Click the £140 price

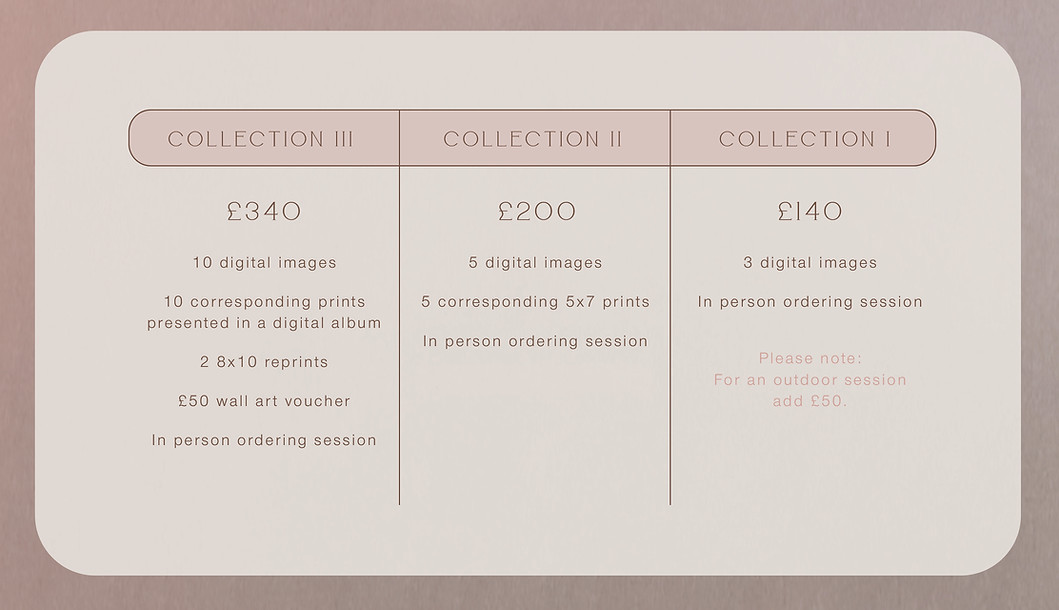[x=810, y=212]
